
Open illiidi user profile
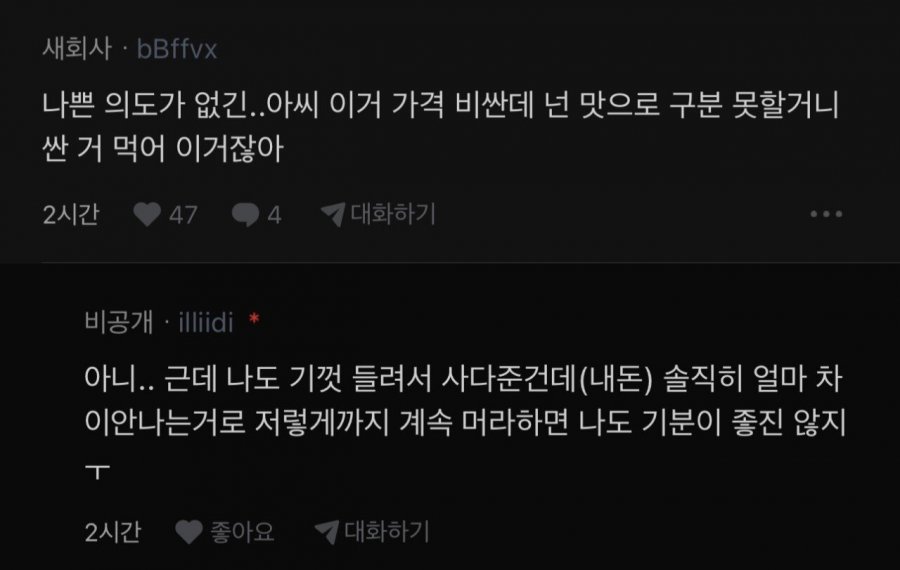pos(205,323)
